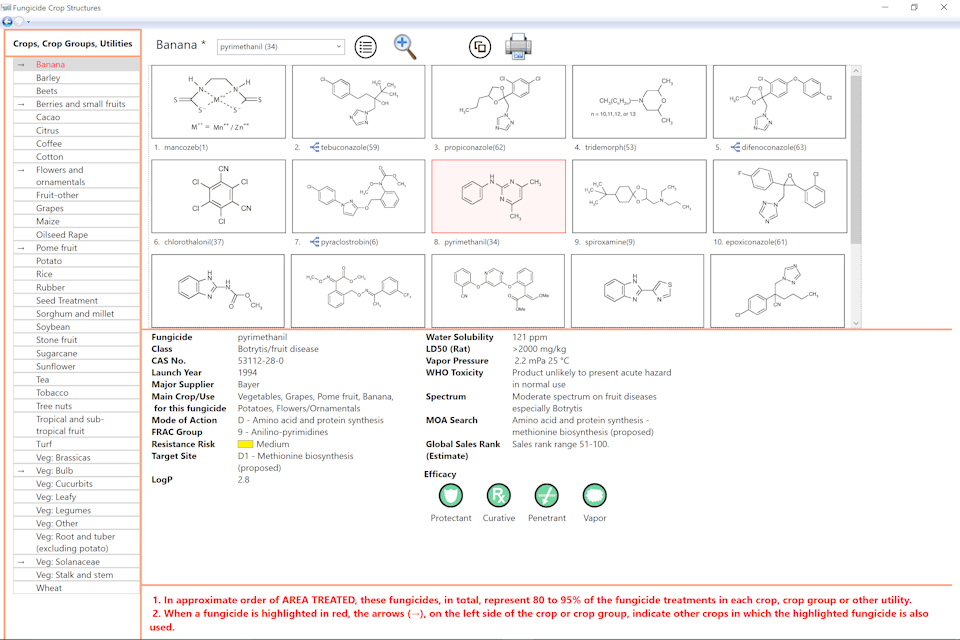Screen dimensions: 960x640
Task: Select the chlorothalonil structure thumbnail
Action: [x=217, y=197]
